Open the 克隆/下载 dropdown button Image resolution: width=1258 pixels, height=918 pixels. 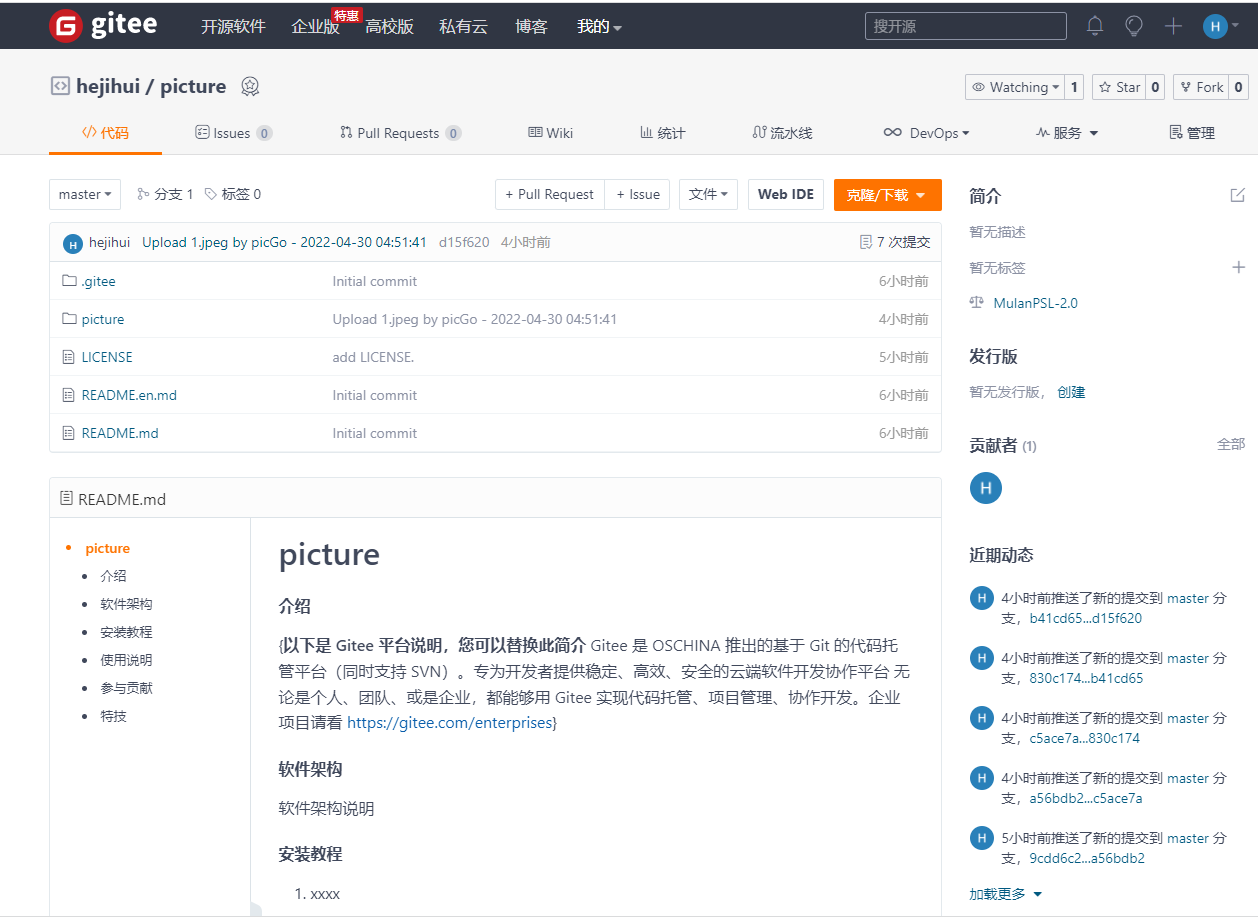(x=887, y=195)
